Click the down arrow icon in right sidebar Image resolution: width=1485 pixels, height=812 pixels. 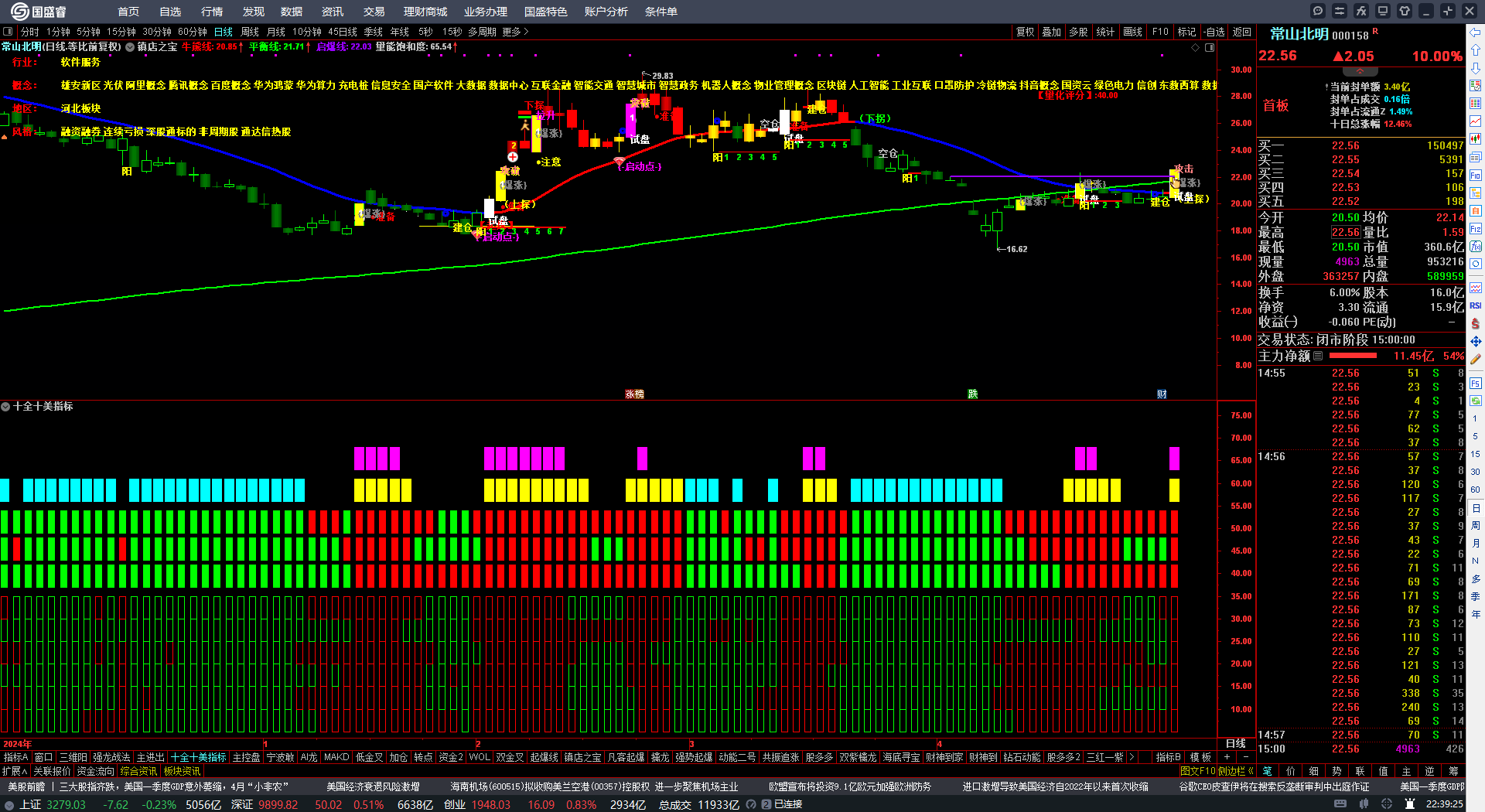click(x=1476, y=68)
